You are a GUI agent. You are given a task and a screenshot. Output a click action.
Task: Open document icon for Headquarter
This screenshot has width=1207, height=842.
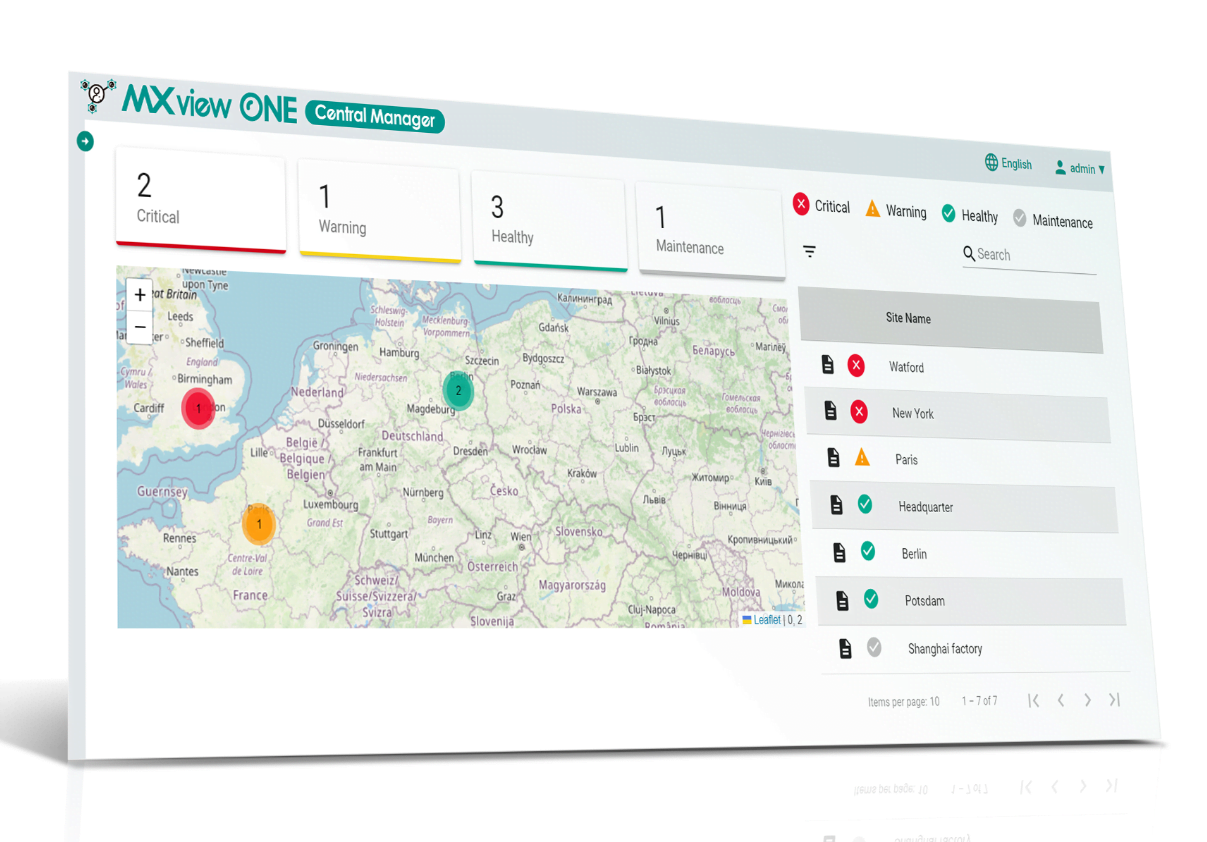pos(836,504)
